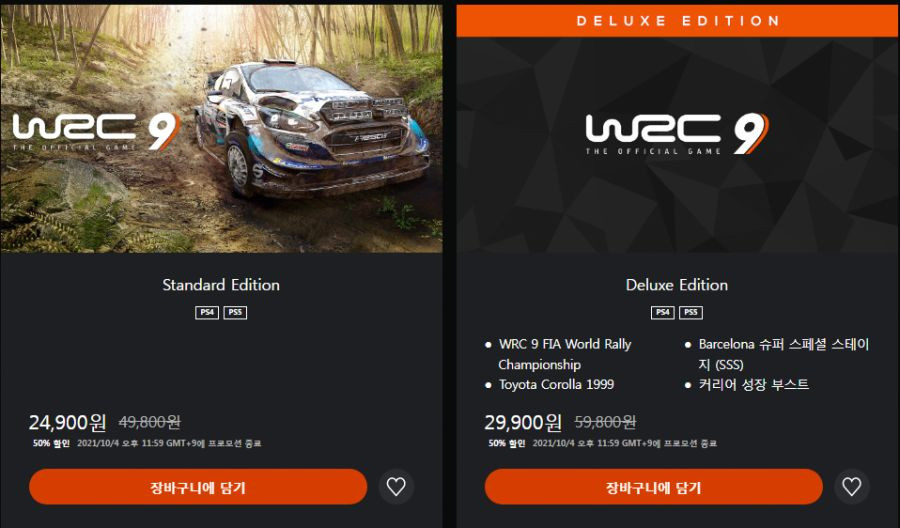The image size is (900, 528).
Task: Click PS5 badge under Standard Edition
Action: coord(235,312)
